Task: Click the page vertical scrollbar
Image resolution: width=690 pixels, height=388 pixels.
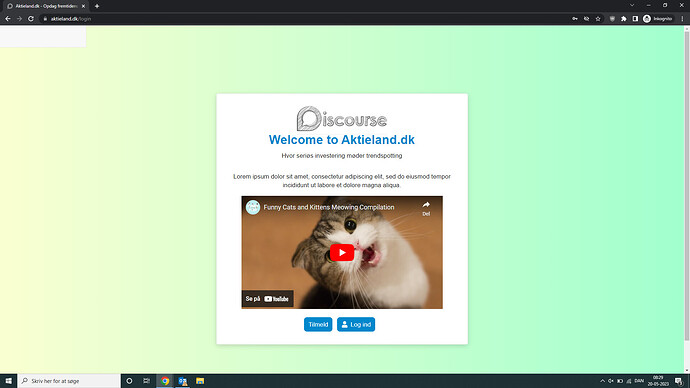Action: pos(686,185)
